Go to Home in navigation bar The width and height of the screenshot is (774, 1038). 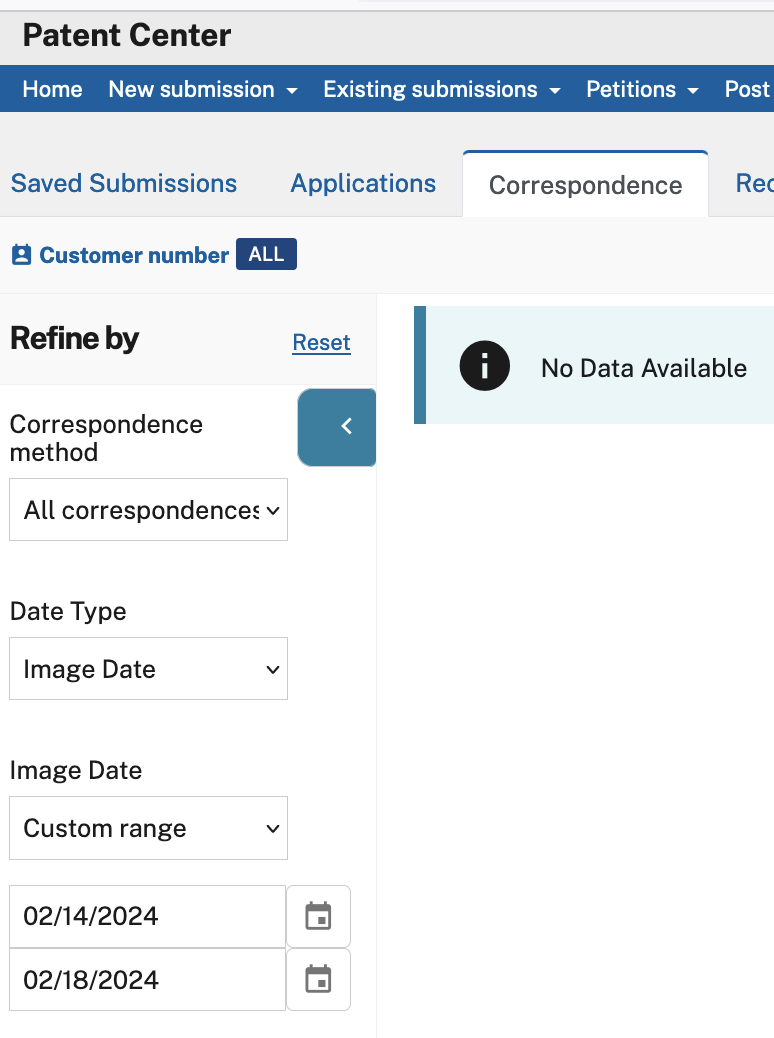(x=52, y=89)
